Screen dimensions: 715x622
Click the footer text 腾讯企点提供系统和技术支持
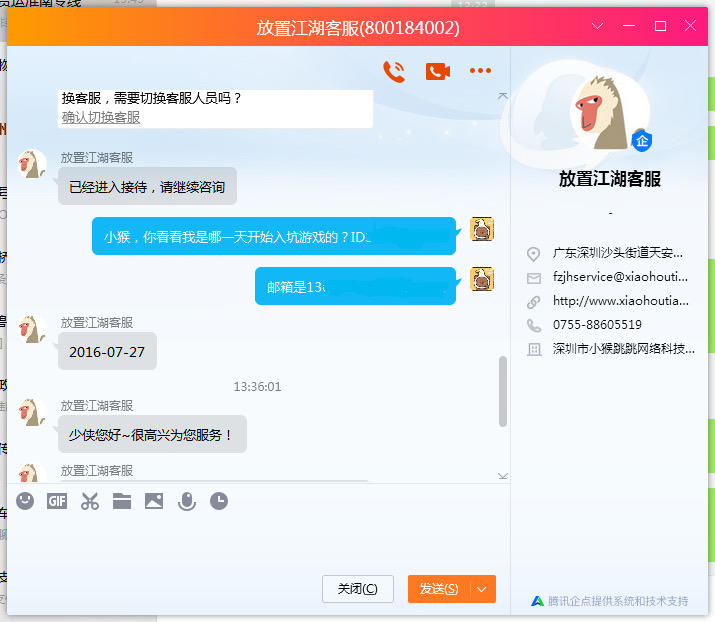coord(618,601)
